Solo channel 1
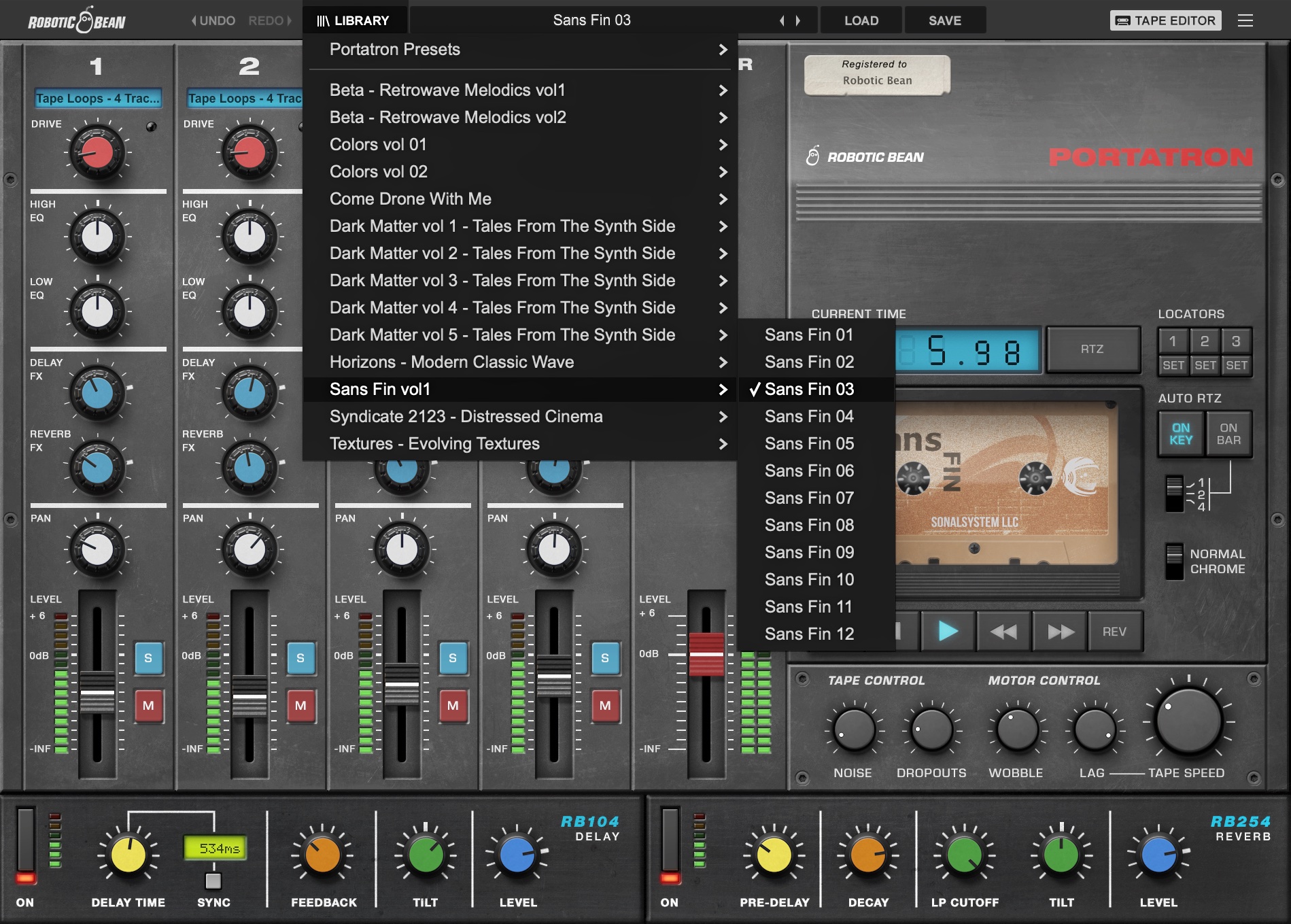 click(148, 657)
